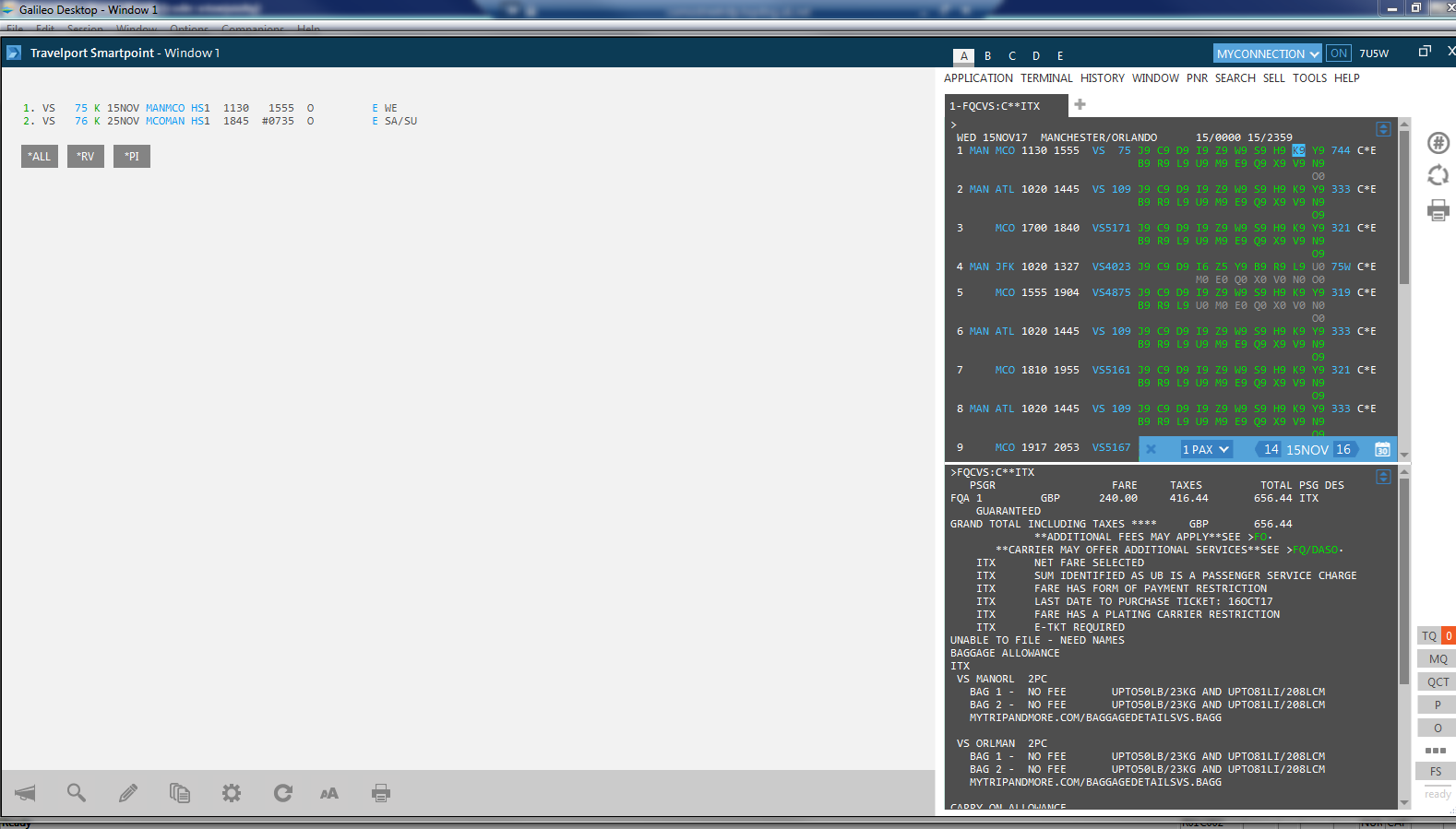This screenshot has height=829, width=1456.
Task: Click the circular sync arrows icon on right sidebar
Action: pos(1438,175)
